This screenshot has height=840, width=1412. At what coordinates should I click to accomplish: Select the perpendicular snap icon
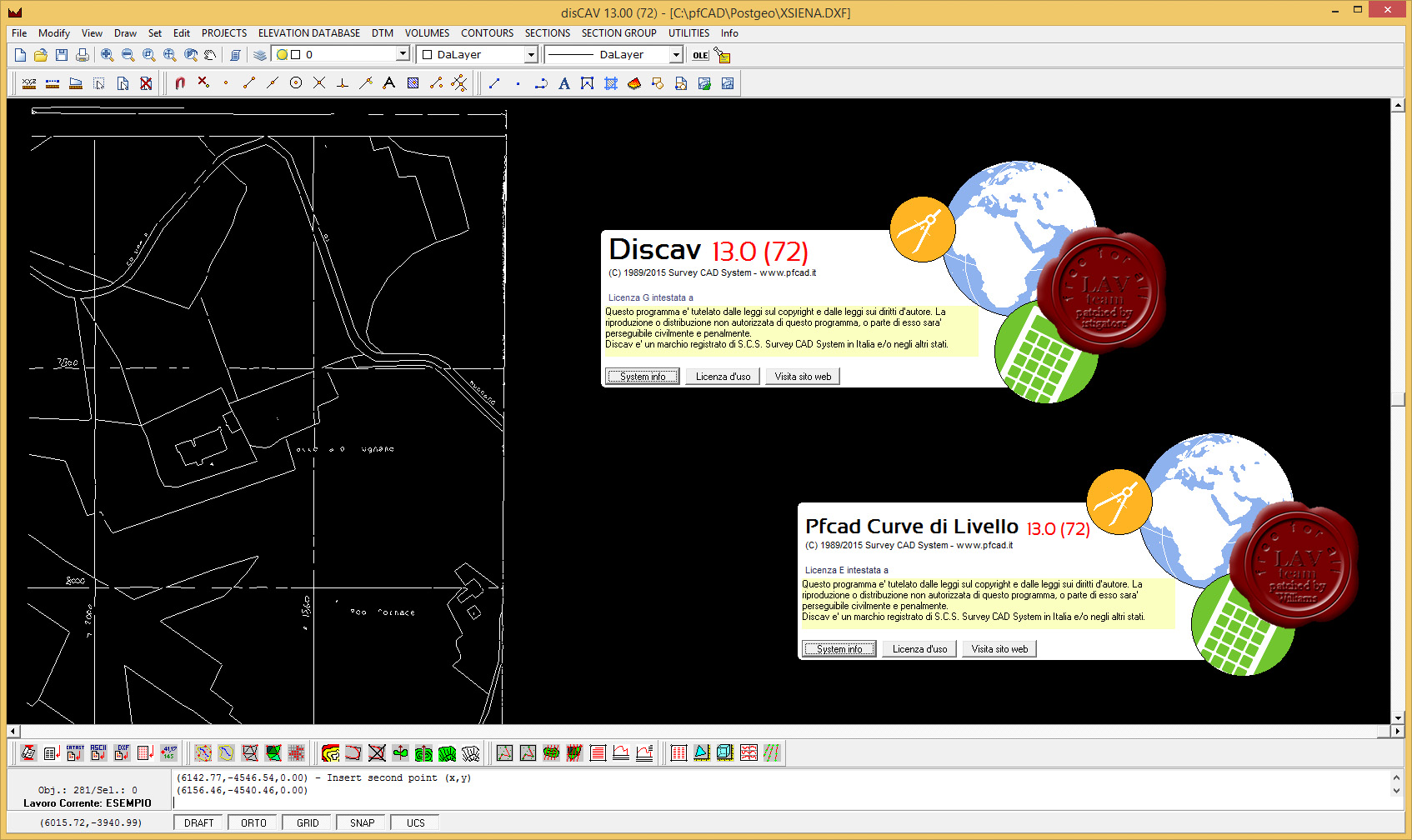pyautogui.click(x=342, y=83)
